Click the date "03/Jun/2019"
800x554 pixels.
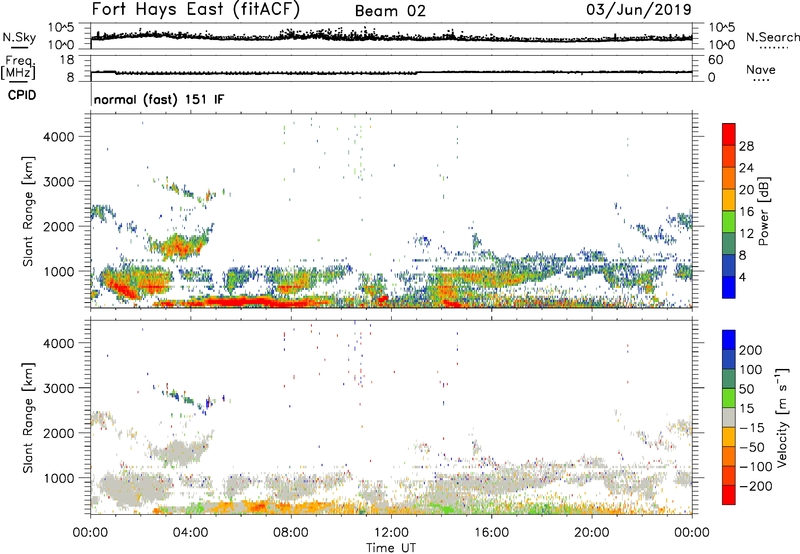point(638,10)
